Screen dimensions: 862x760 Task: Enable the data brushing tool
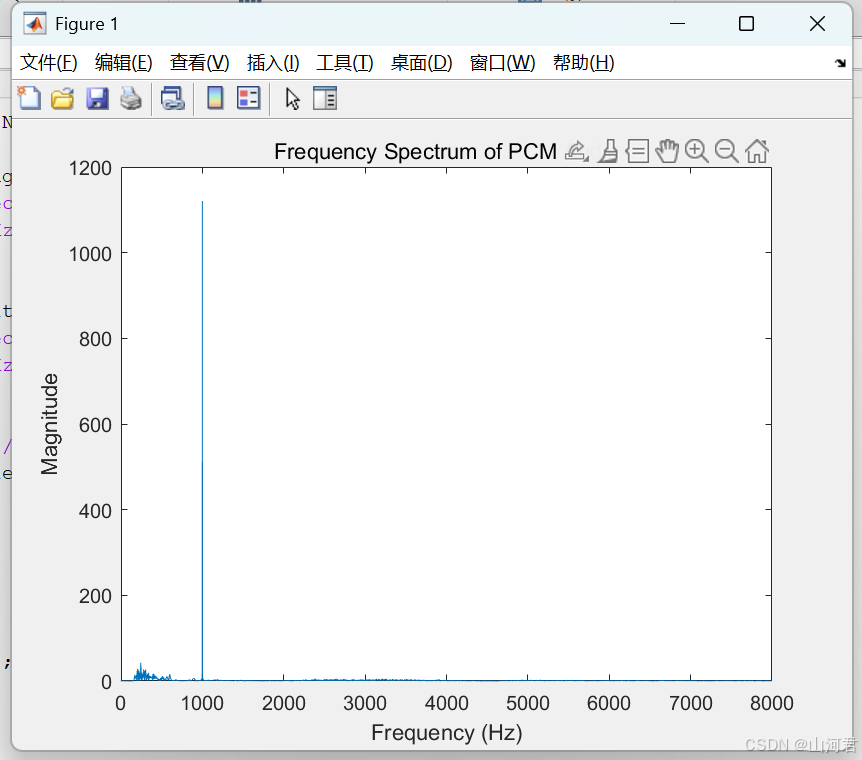click(608, 151)
